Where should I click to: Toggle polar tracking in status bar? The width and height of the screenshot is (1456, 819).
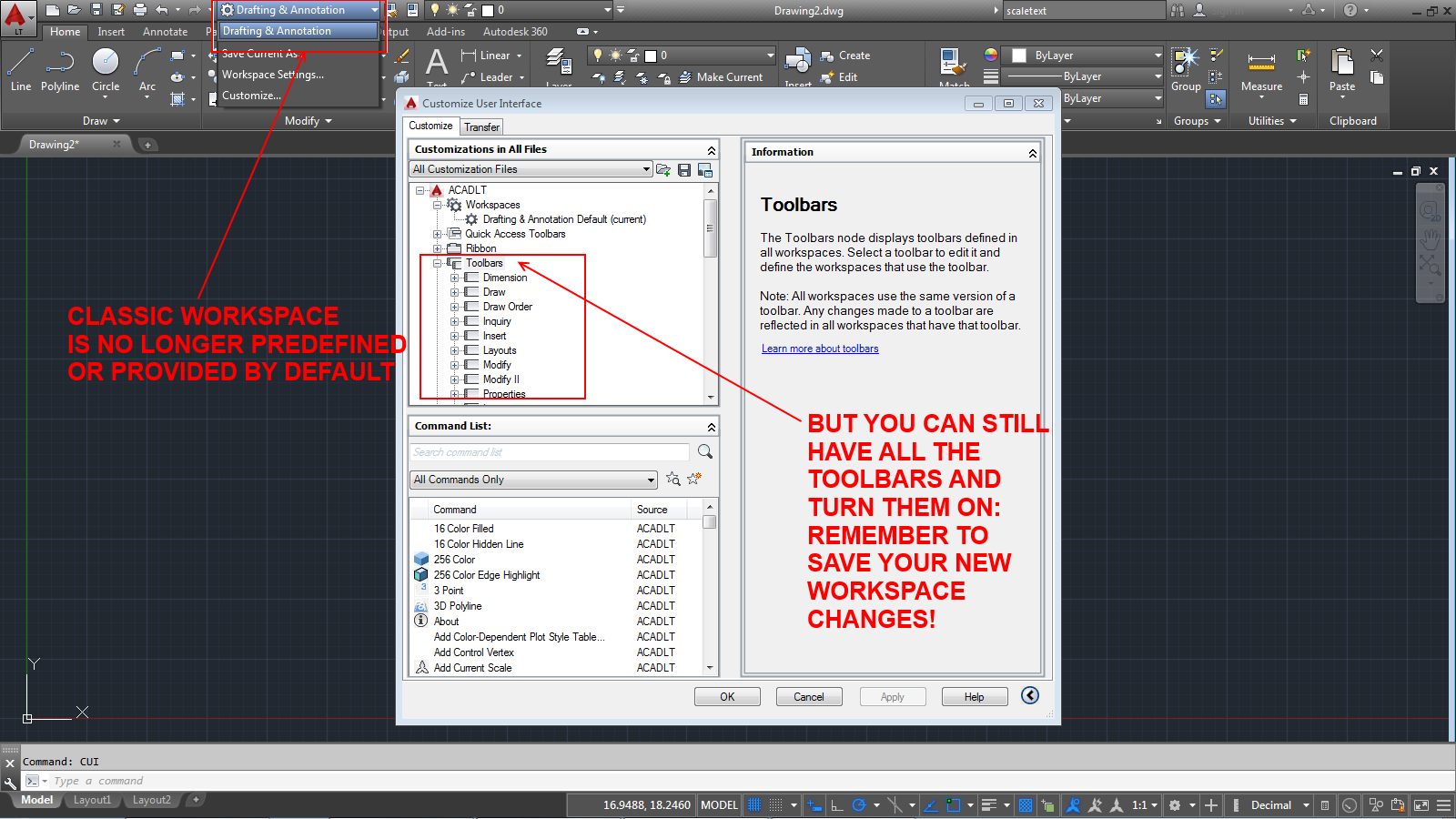[x=858, y=805]
